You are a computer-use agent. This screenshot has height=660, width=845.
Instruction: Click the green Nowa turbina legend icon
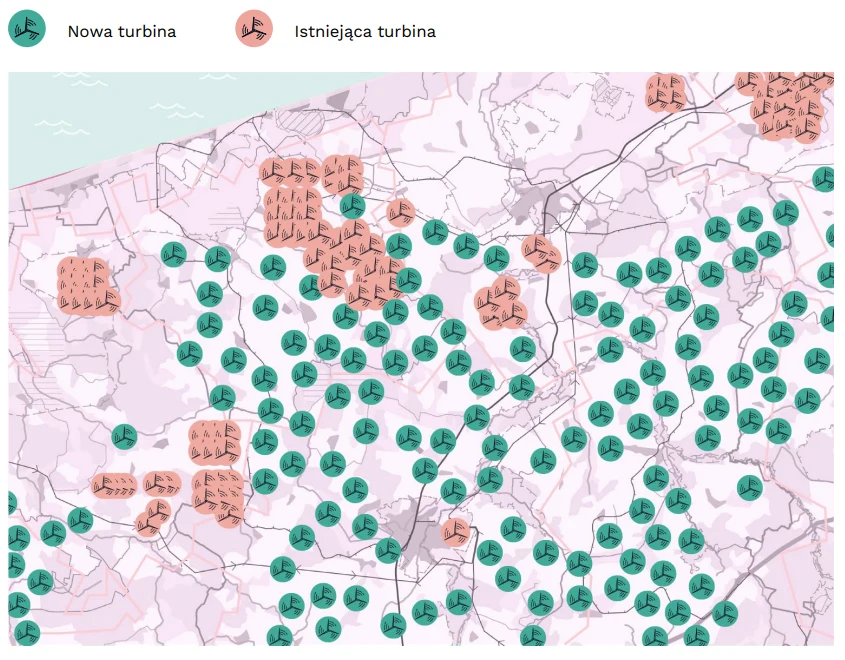click(26, 30)
